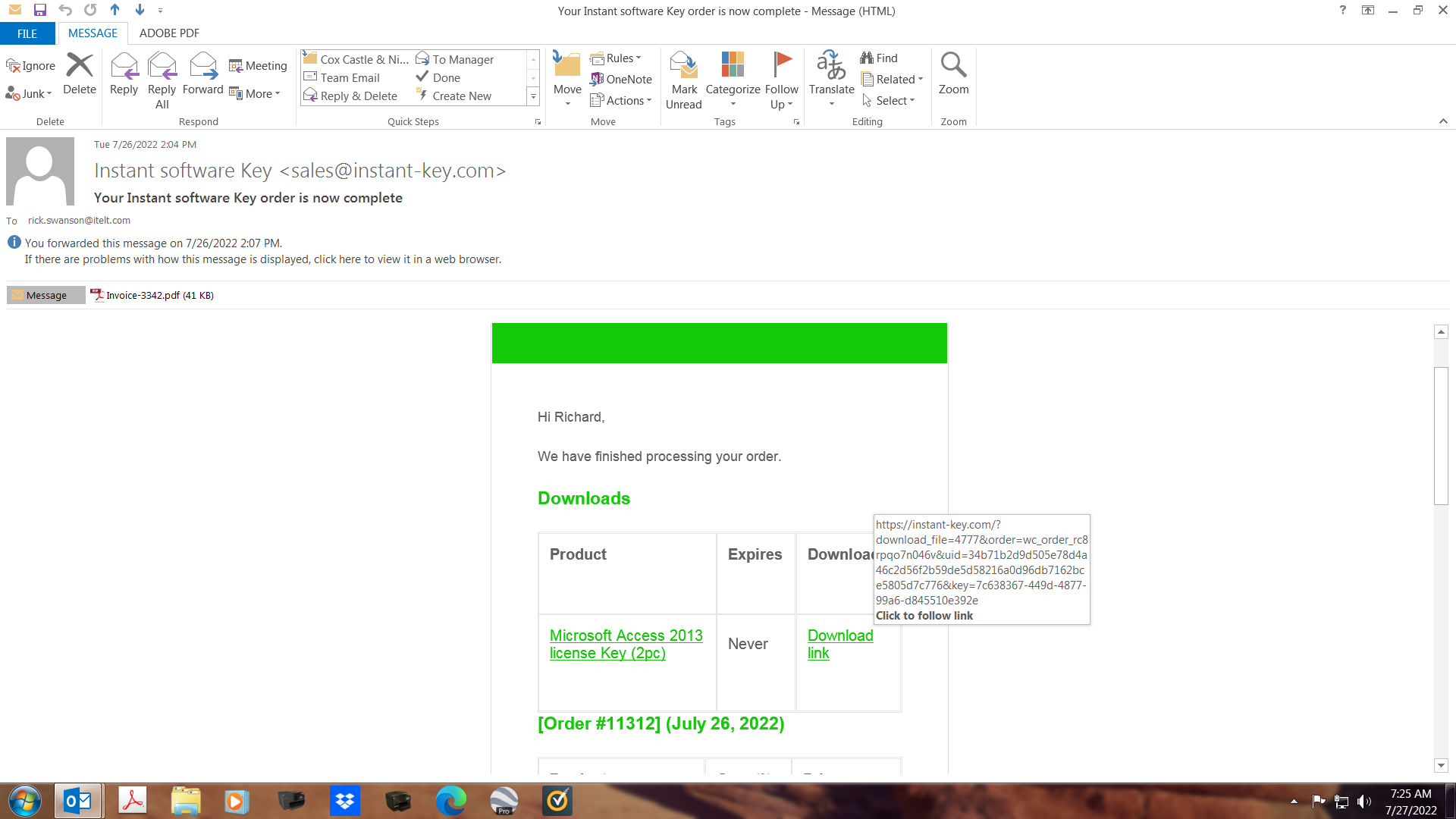Click Find in Editing group
Viewport: 1456px width, 819px height.
click(879, 58)
